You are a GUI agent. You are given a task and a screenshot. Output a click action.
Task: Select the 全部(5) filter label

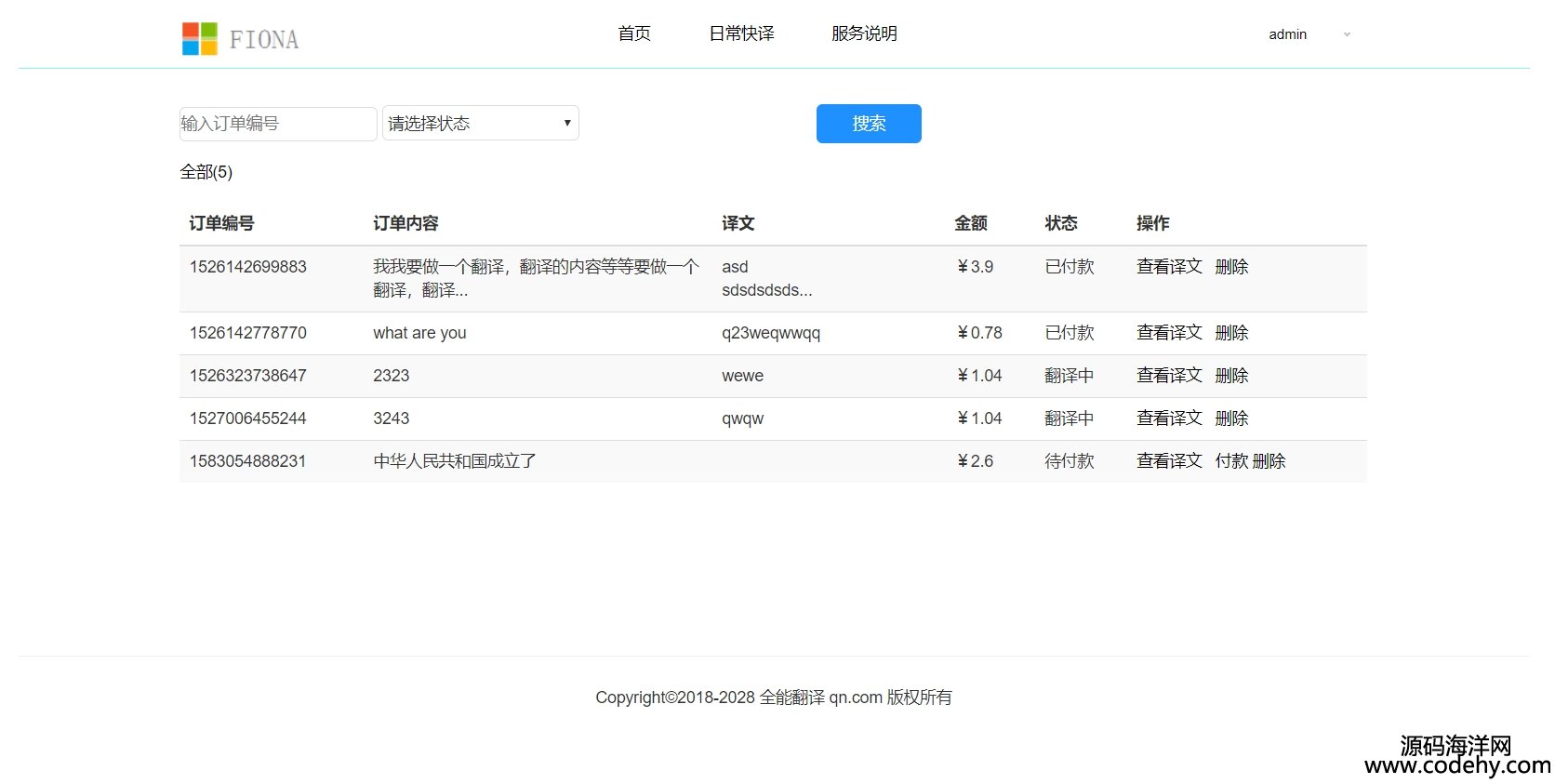tap(206, 172)
